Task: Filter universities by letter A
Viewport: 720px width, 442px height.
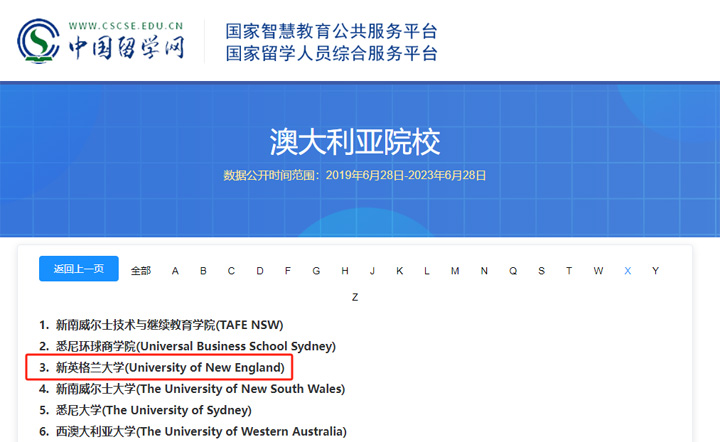Action: pos(175,271)
